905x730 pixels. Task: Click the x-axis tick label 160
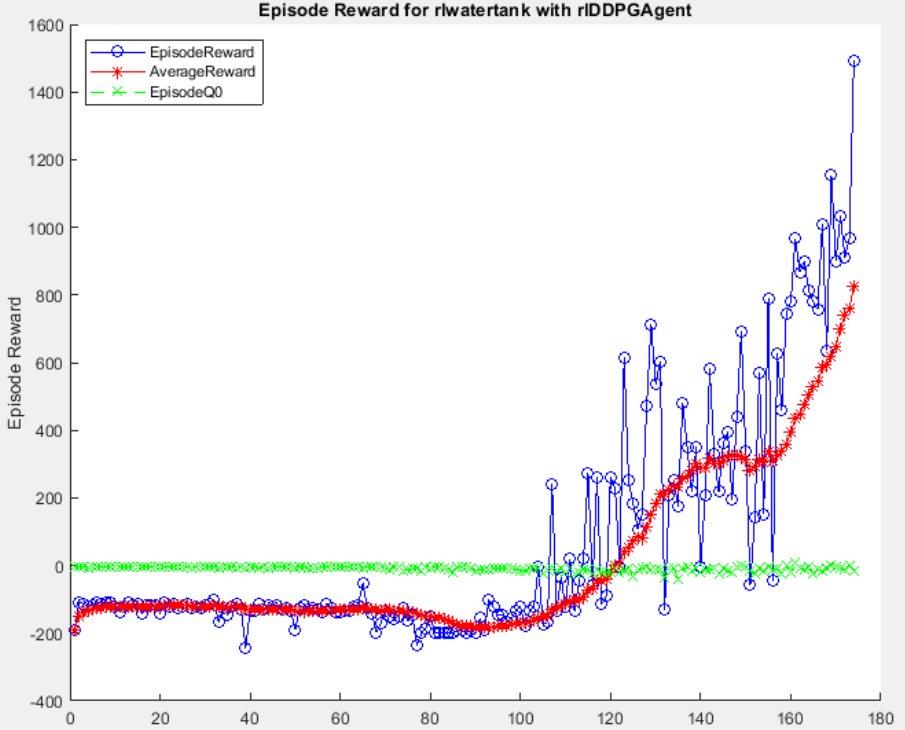pyautogui.click(x=790, y=719)
